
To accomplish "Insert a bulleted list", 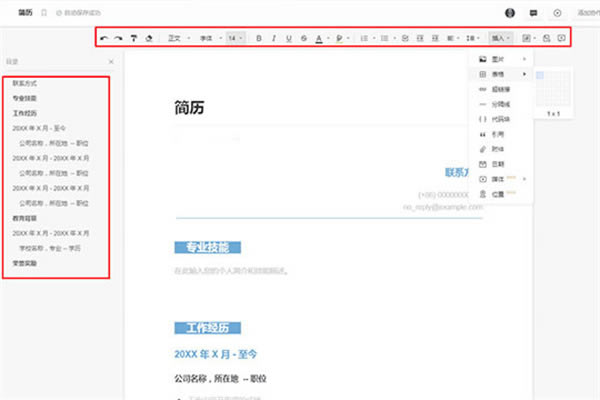I will [x=385, y=38].
